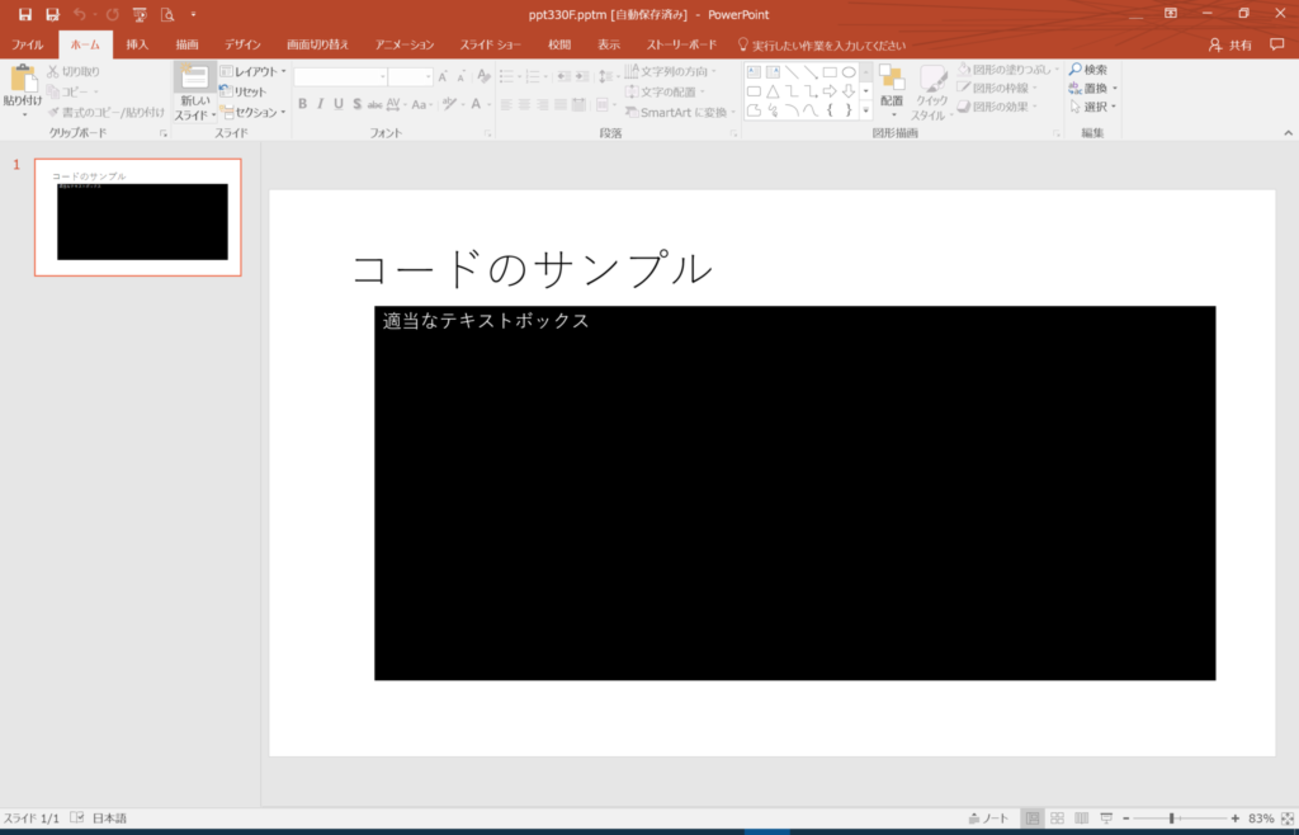Click the fit slide to window icon
Screen dimensions: 1299x835
1287,818
